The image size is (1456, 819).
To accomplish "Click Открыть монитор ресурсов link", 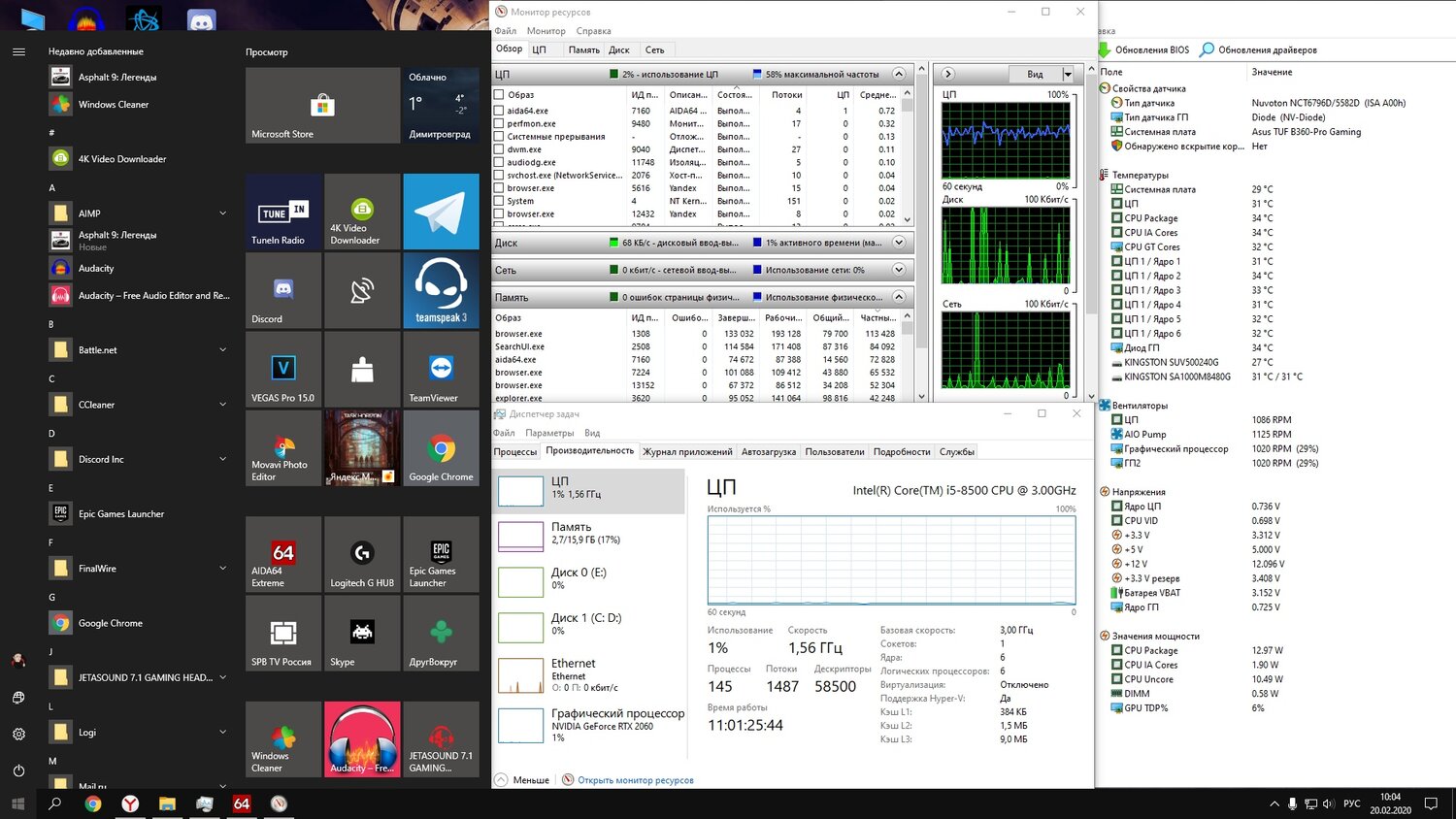I will point(636,780).
